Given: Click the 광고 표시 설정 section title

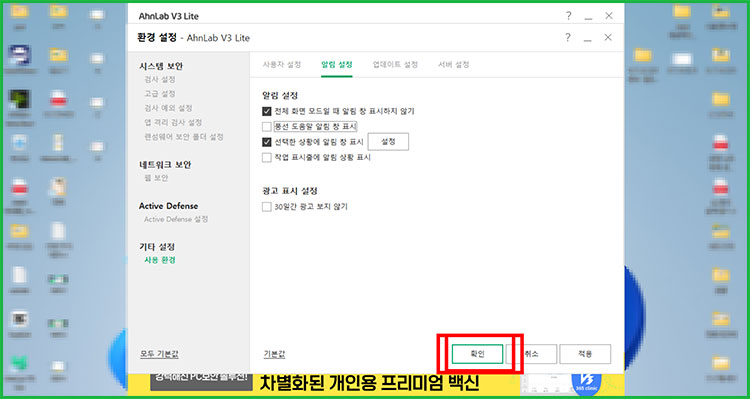Looking at the screenshot, I should click(x=290, y=191).
